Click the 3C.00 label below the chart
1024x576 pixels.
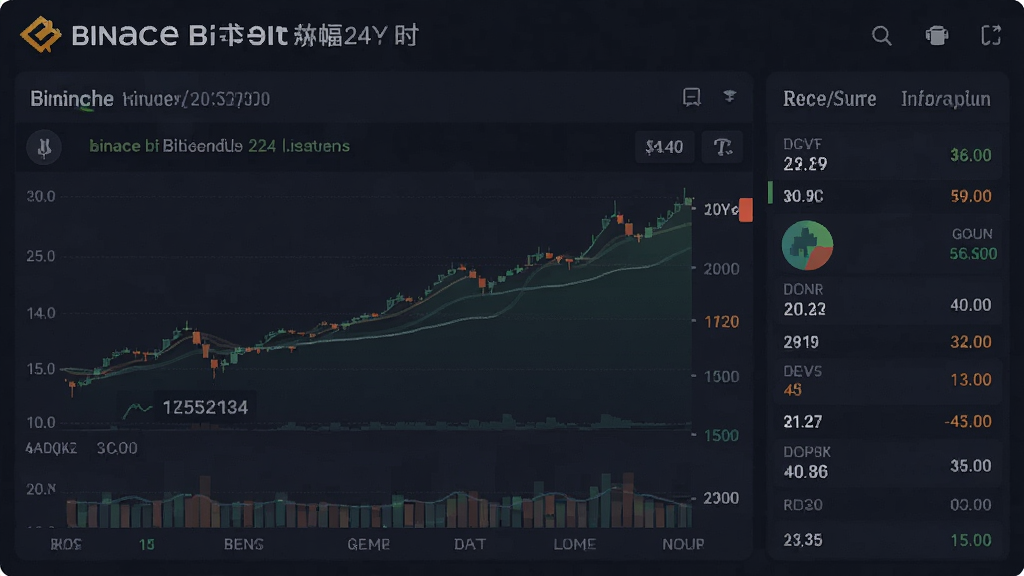pyautogui.click(x=117, y=449)
